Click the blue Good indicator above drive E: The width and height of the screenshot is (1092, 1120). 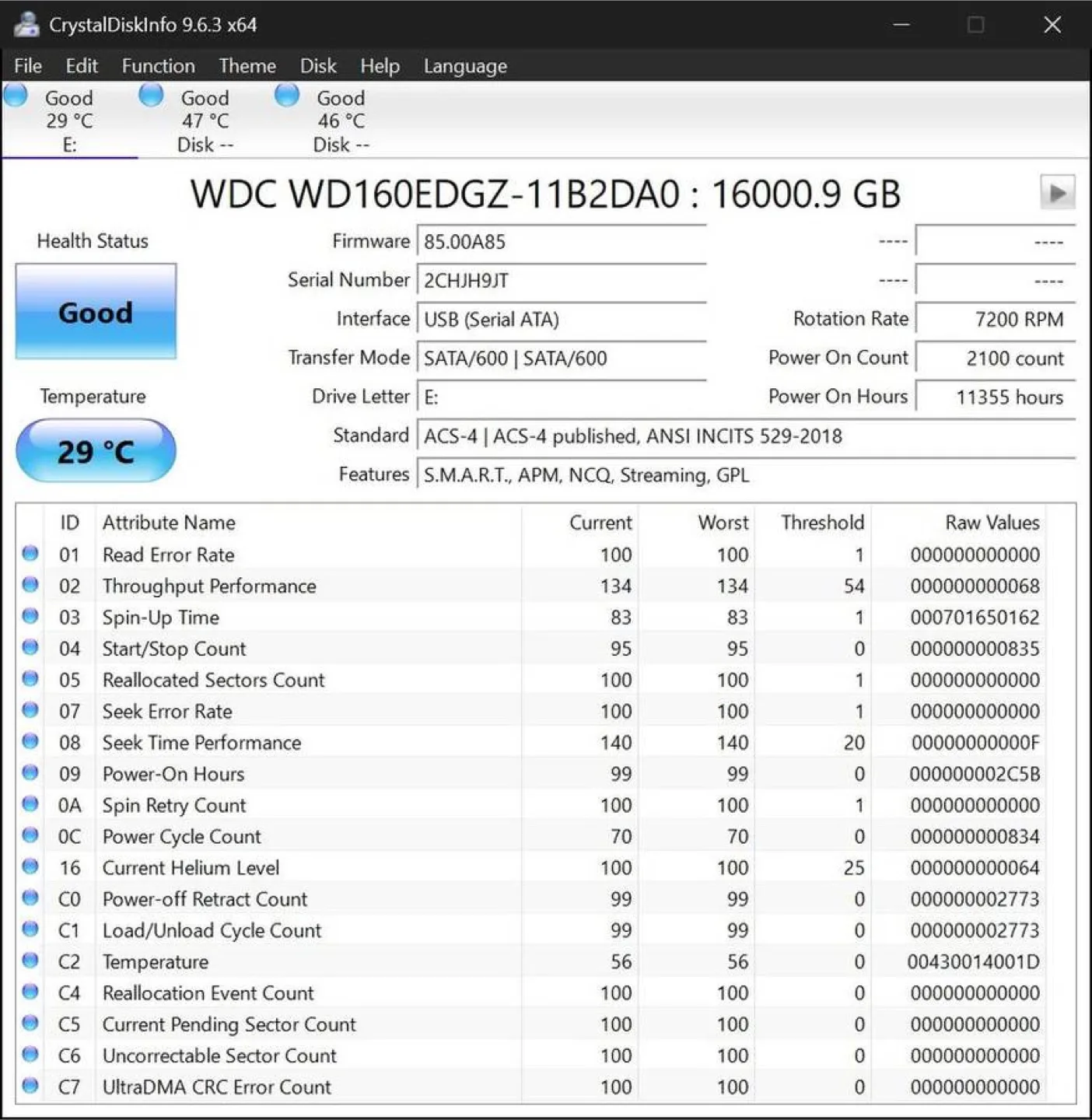[16, 95]
